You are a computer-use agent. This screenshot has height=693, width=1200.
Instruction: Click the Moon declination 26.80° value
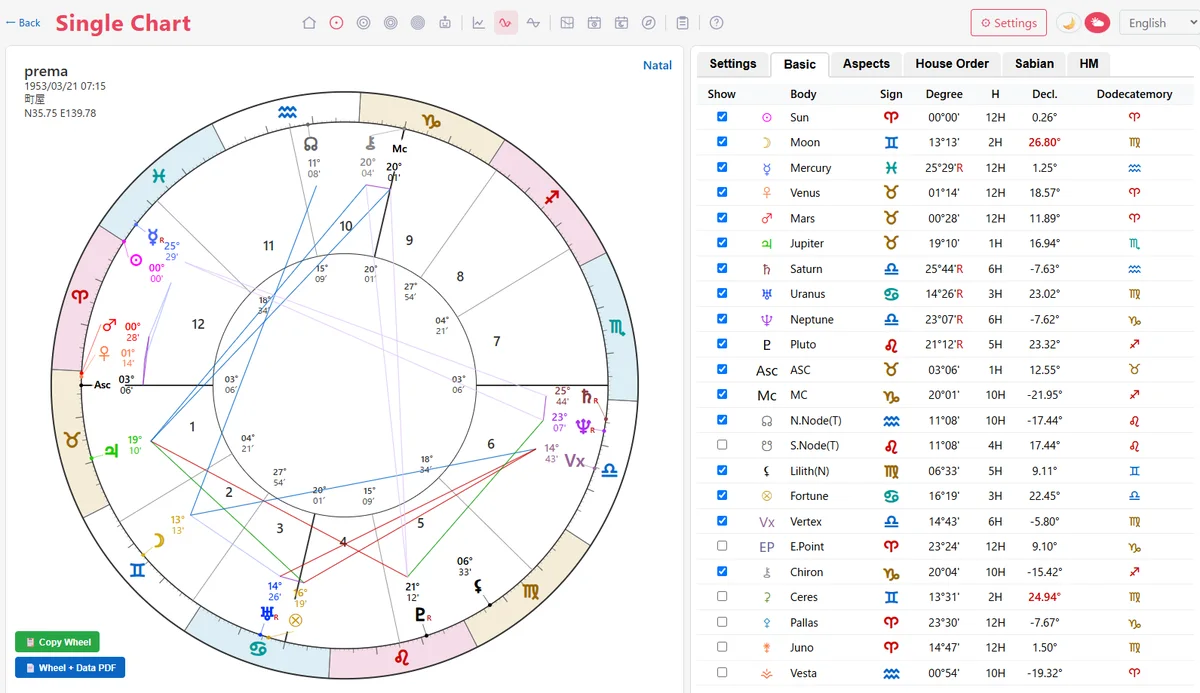point(1045,143)
